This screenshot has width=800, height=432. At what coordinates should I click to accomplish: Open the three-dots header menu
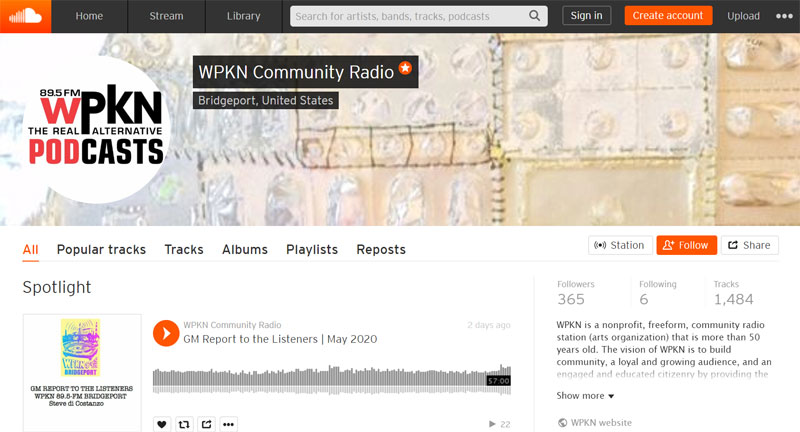click(x=784, y=16)
